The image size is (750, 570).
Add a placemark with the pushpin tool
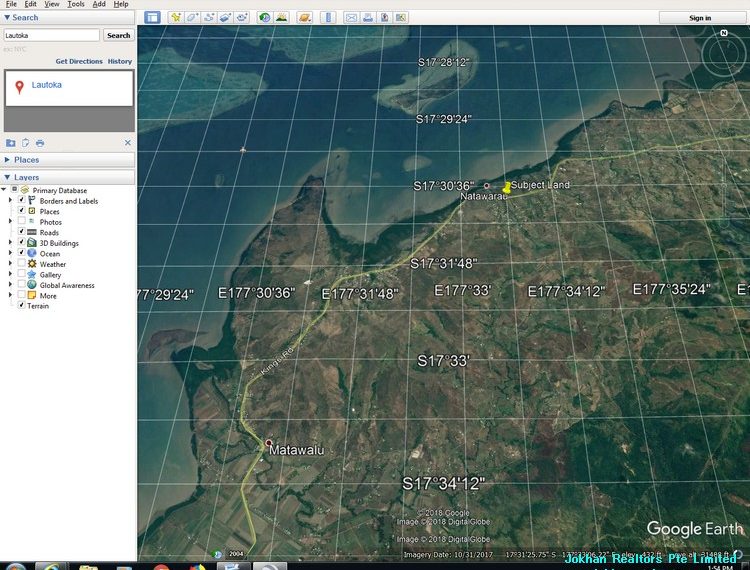point(176,18)
